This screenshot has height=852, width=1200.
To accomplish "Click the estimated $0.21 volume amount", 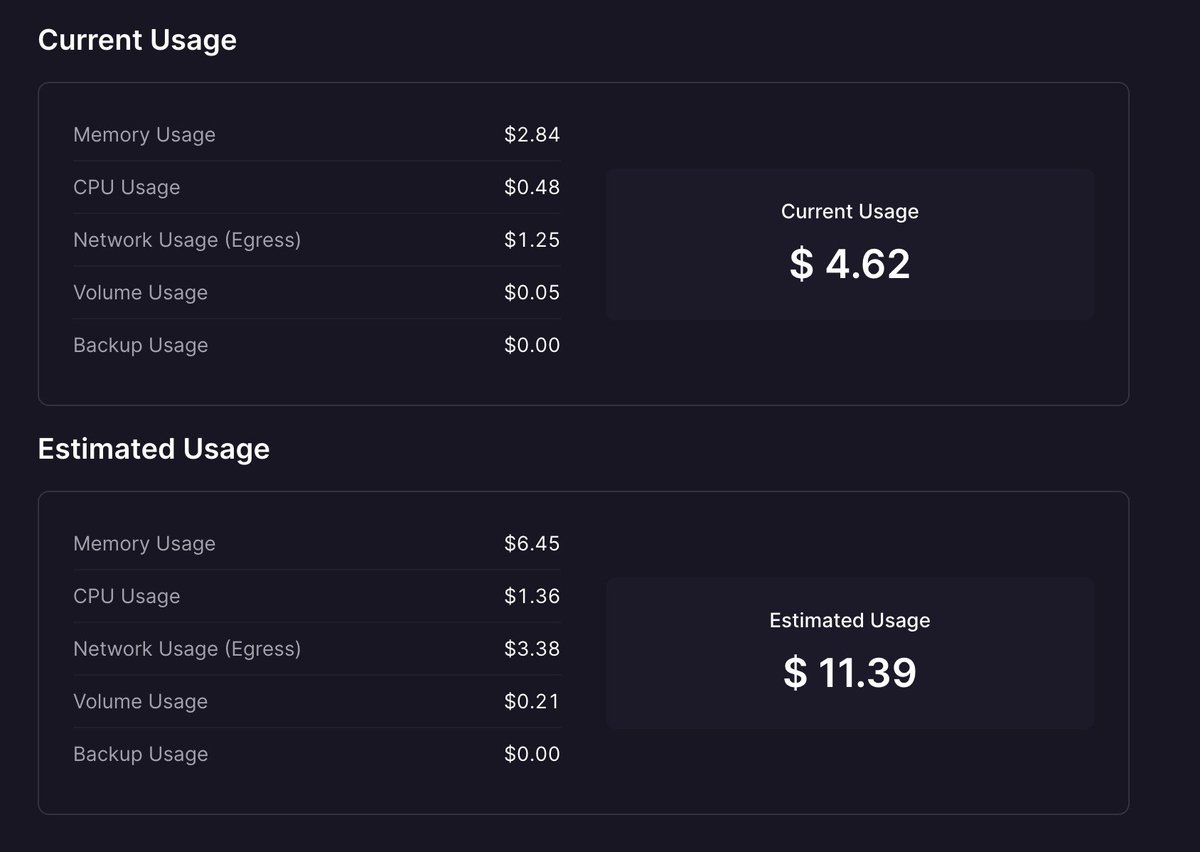I will [532, 701].
